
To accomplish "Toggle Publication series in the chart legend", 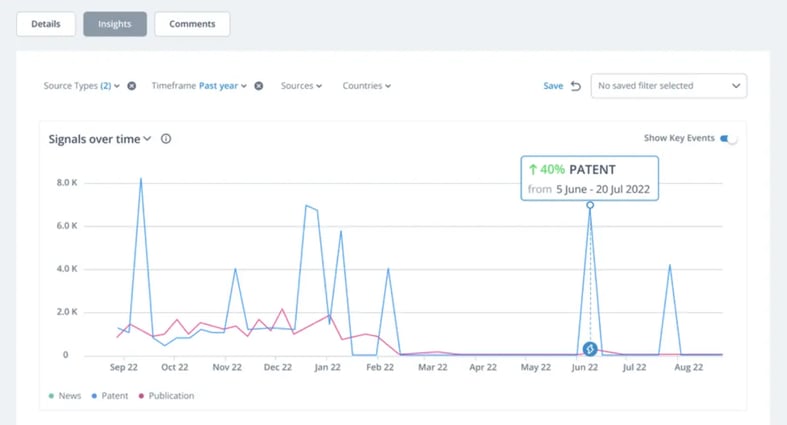I will tap(166, 396).
